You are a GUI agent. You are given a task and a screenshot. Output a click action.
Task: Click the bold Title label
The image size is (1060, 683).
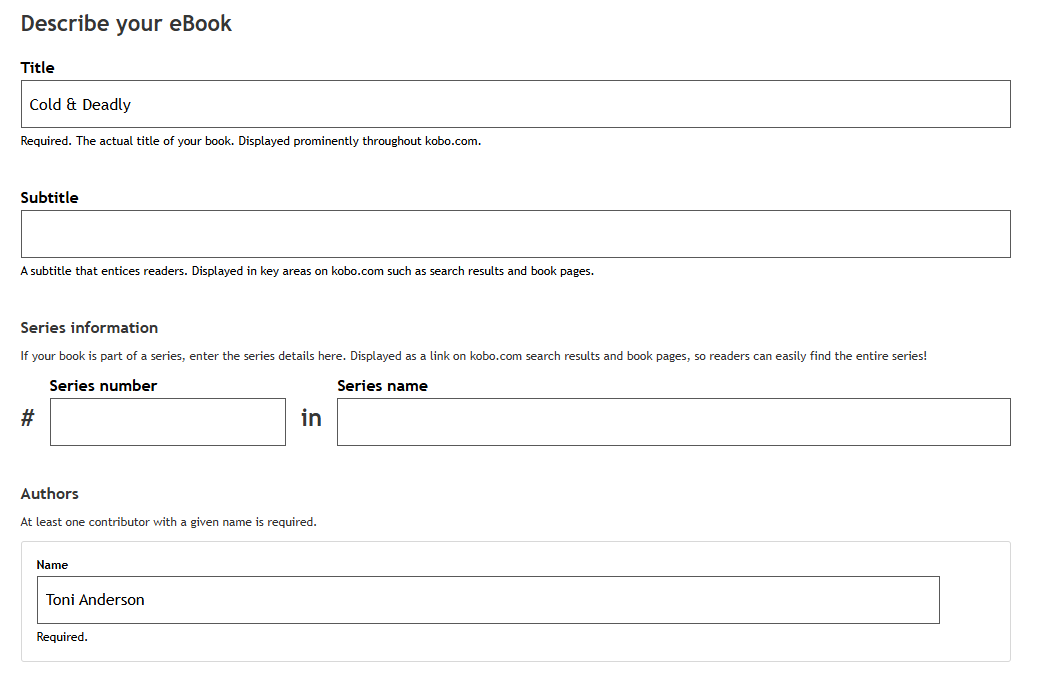coord(38,68)
